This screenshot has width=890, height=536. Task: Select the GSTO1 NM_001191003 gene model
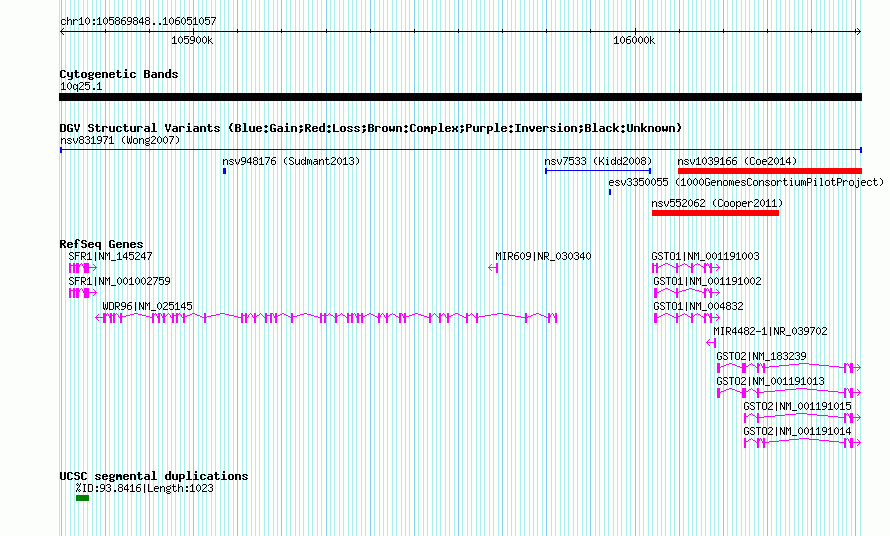pyautogui.click(x=686, y=267)
